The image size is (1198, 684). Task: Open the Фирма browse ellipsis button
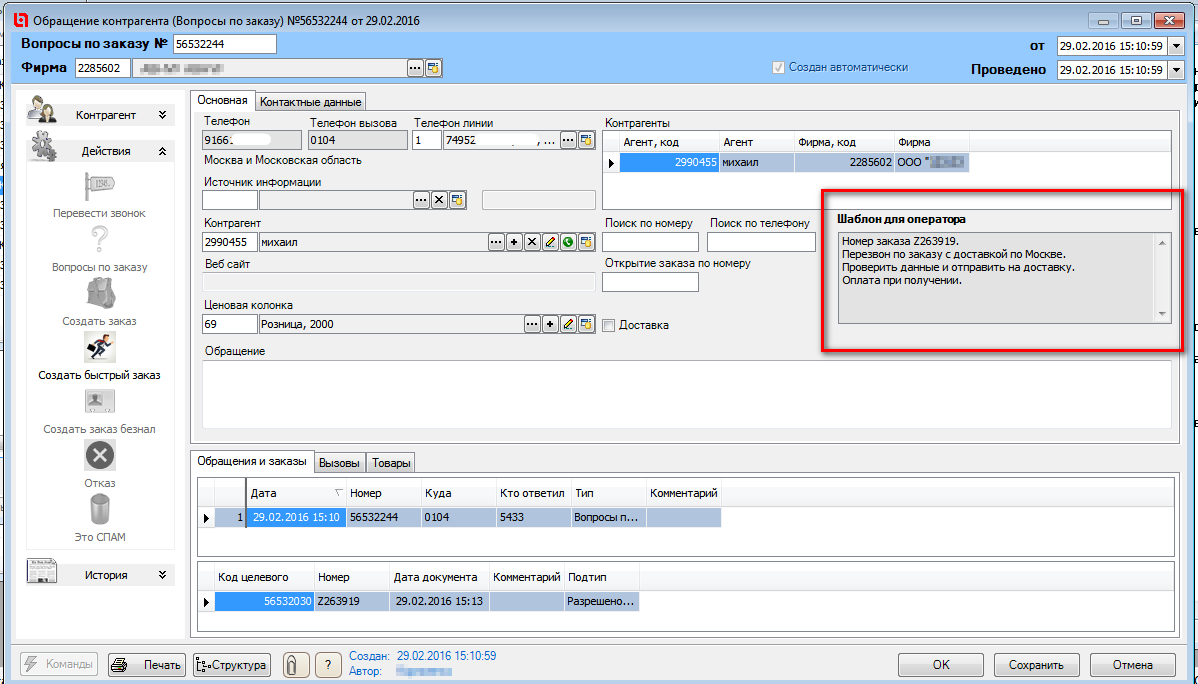(x=415, y=68)
